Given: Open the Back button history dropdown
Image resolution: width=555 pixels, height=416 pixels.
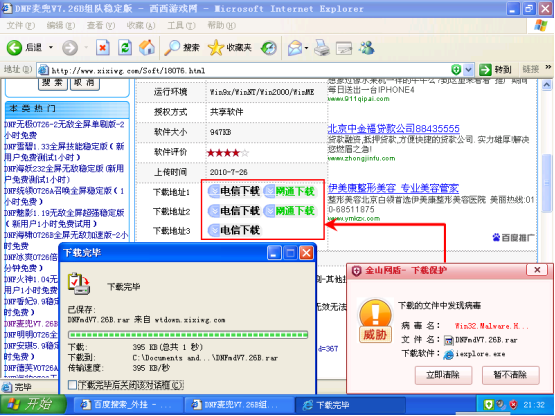Looking at the screenshot, I should [x=51, y=47].
